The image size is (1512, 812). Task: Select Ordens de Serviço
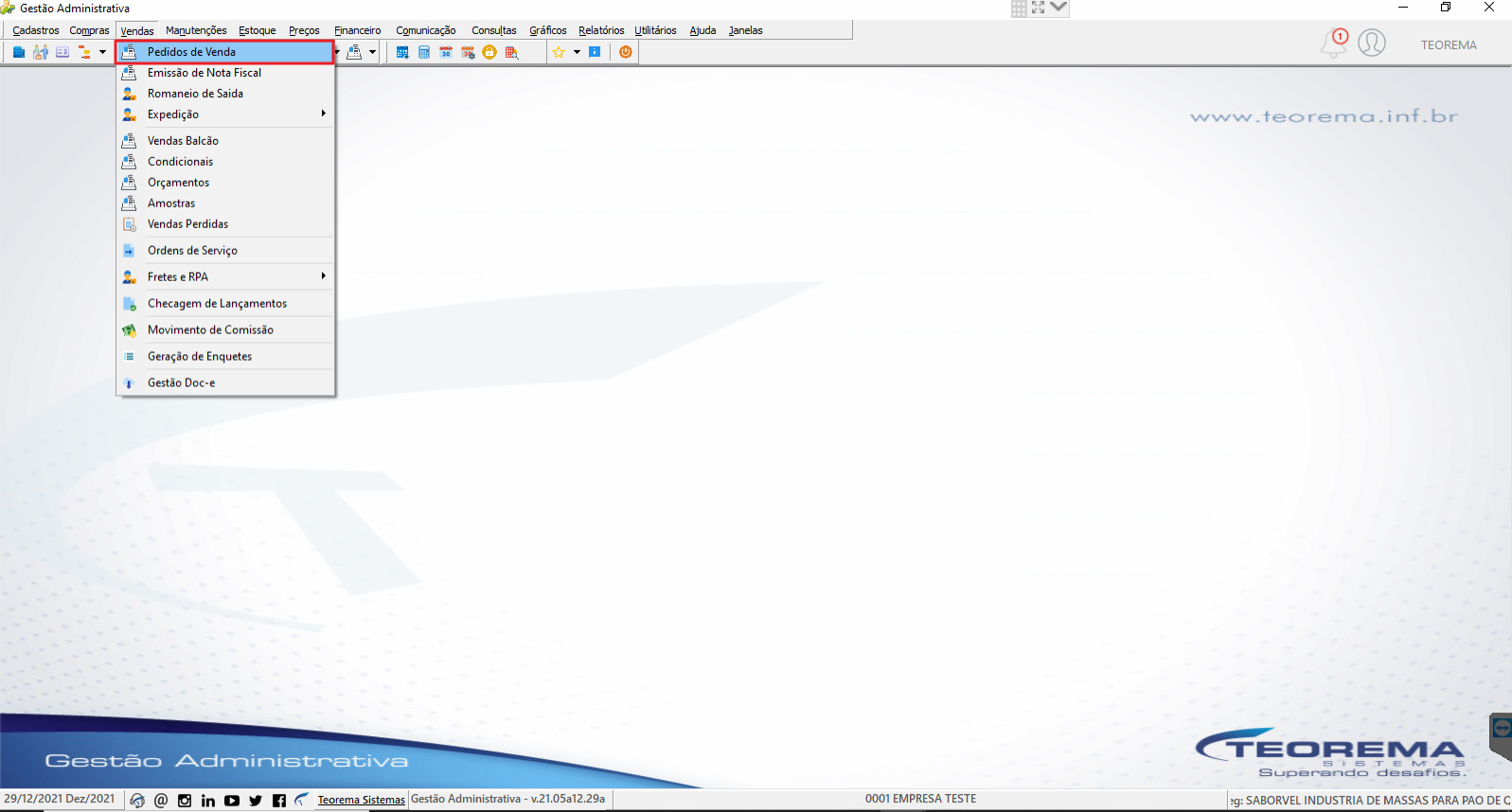click(x=225, y=251)
